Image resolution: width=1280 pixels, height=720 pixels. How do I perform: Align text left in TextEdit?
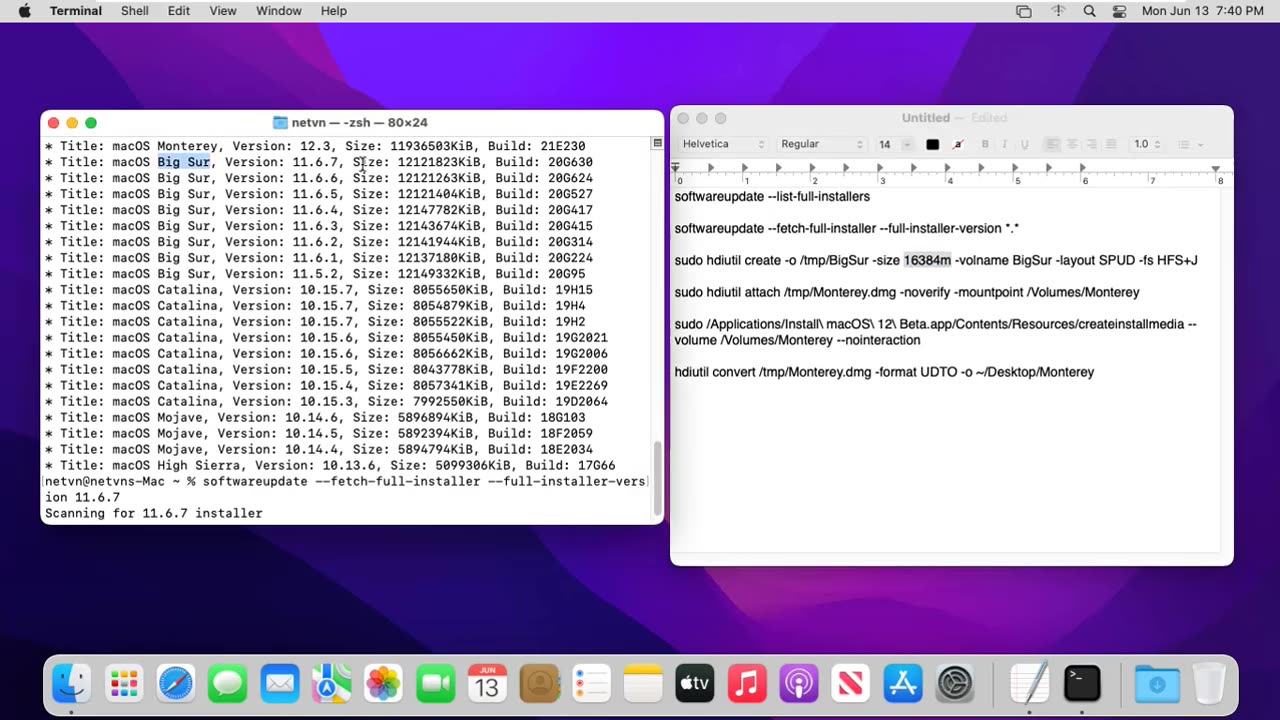1052,144
